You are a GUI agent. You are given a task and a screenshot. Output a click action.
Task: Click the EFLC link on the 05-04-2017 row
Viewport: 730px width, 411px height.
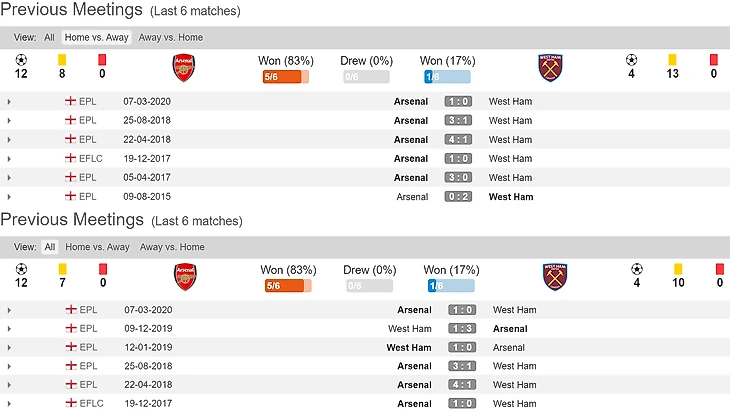tap(90, 178)
